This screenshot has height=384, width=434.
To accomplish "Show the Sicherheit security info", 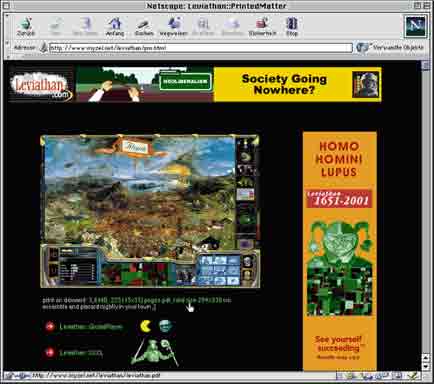I will pyautogui.click(x=262, y=27).
